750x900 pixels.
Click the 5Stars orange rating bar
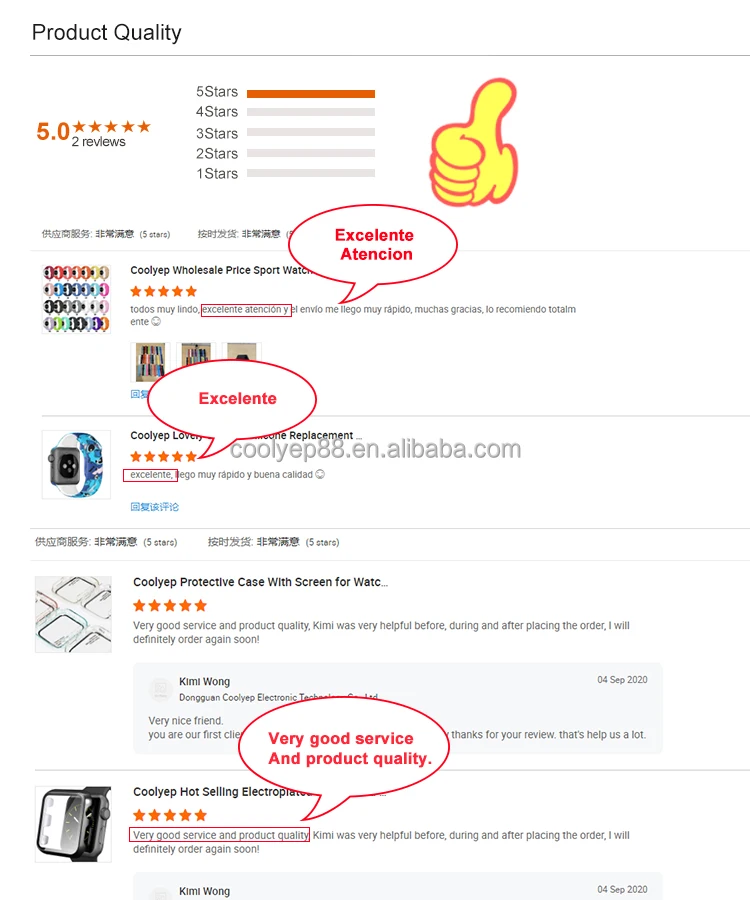311,94
